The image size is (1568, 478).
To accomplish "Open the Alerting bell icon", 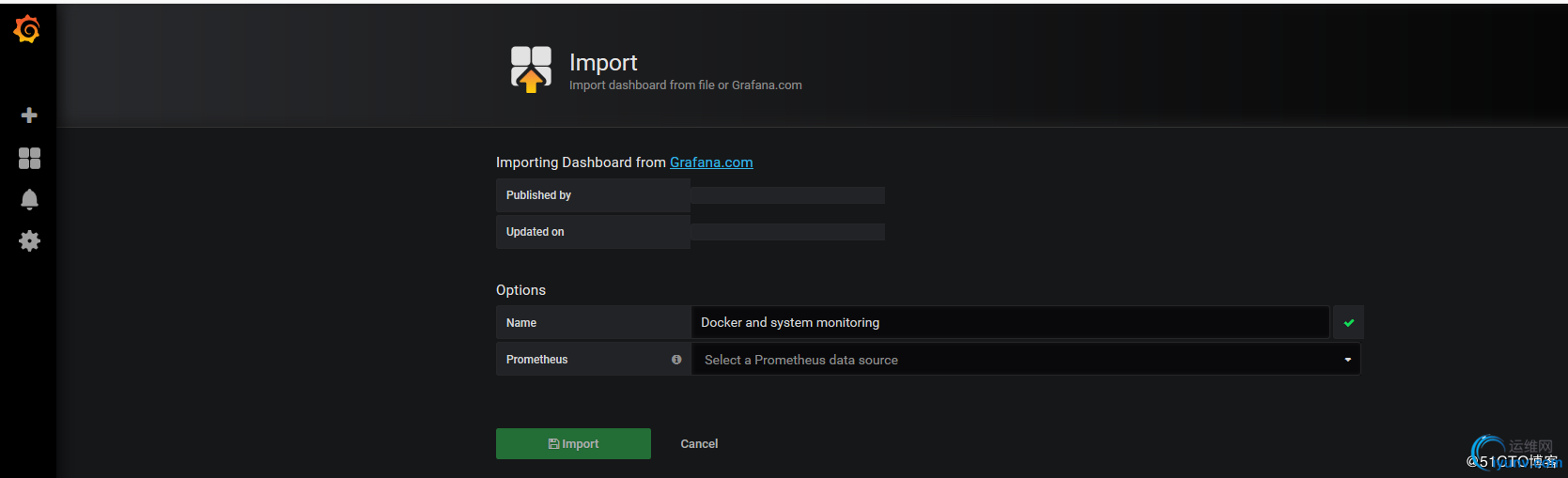I will (29, 199).
